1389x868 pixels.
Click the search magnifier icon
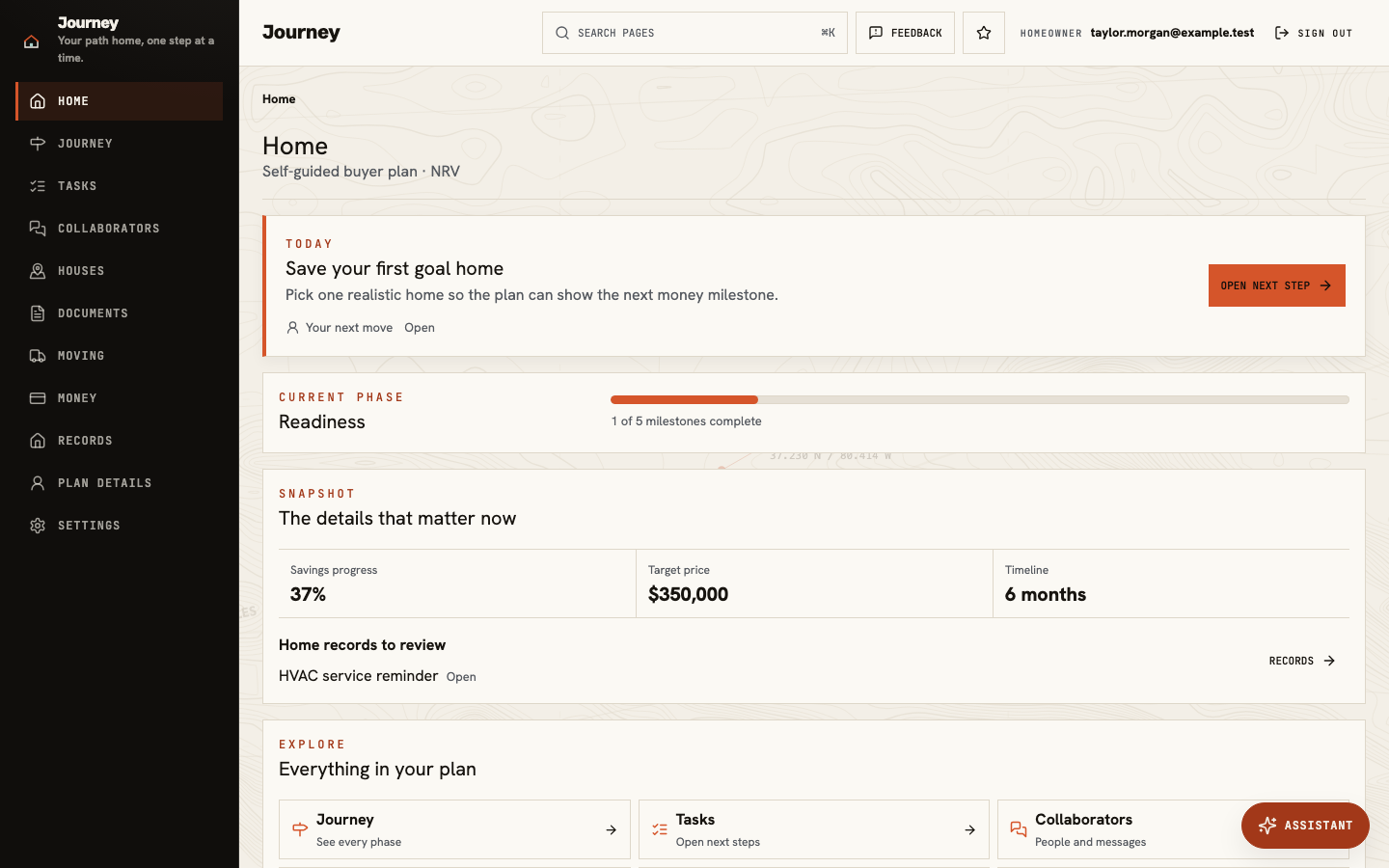tap(562, 33)
